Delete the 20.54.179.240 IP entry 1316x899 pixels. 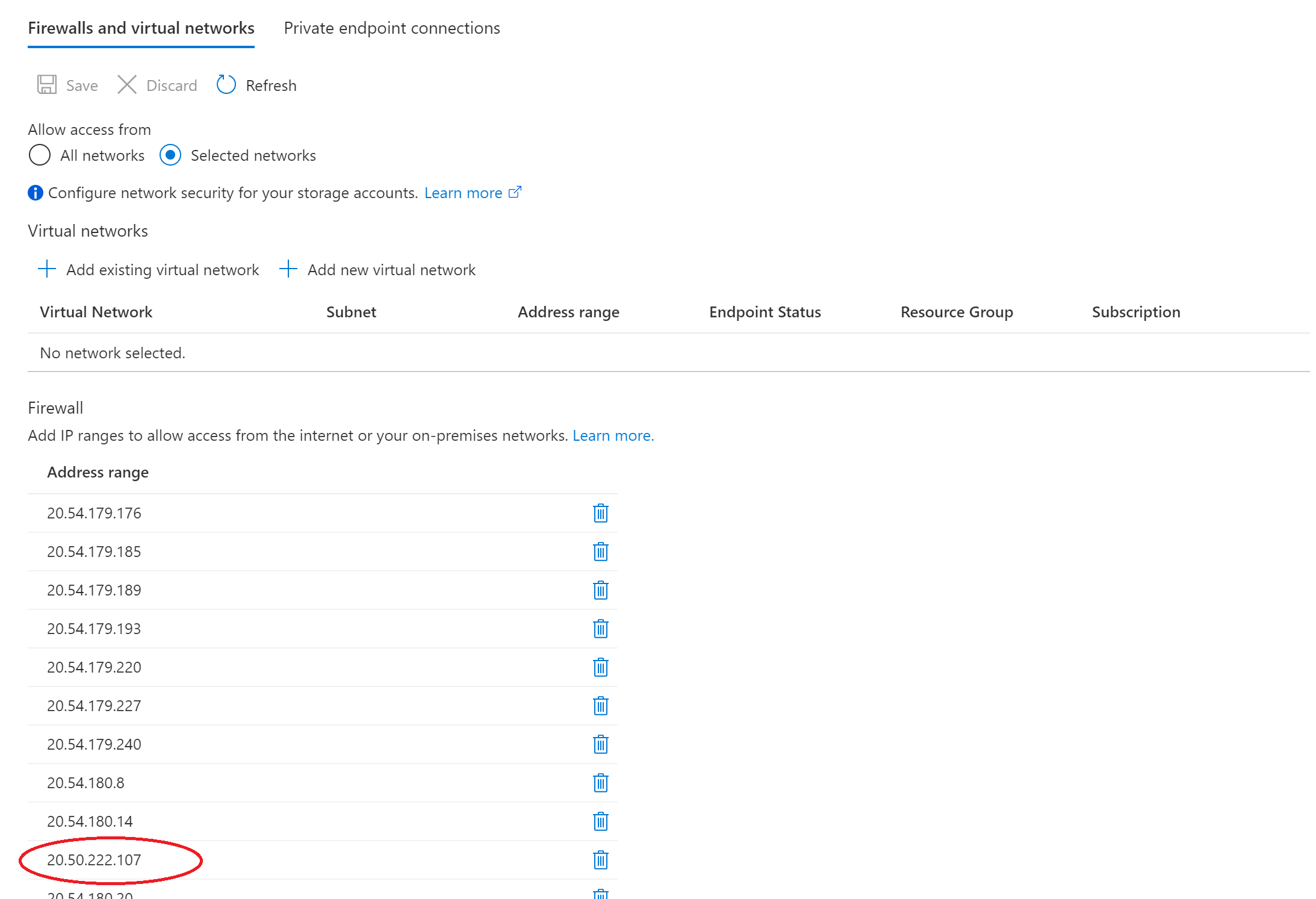point(600,744)
